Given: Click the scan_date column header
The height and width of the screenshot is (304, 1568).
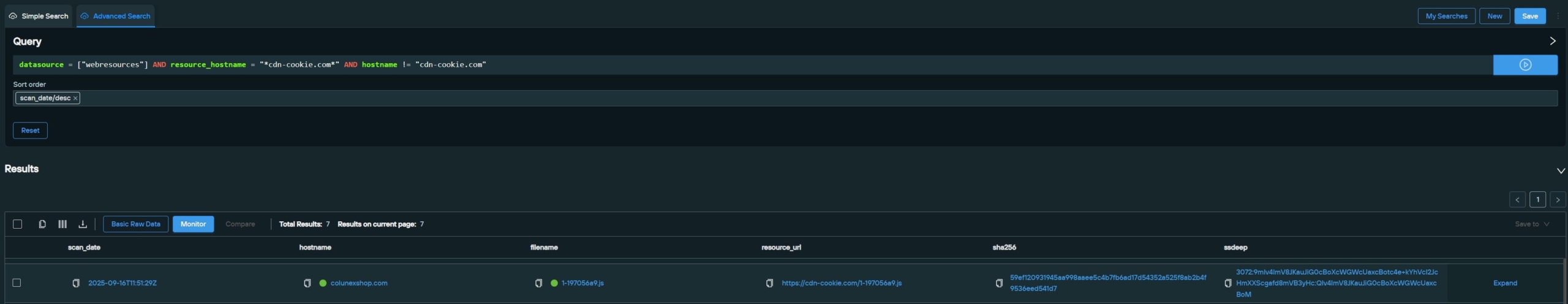Looking at the screenshot, I should tap(84, 248).
